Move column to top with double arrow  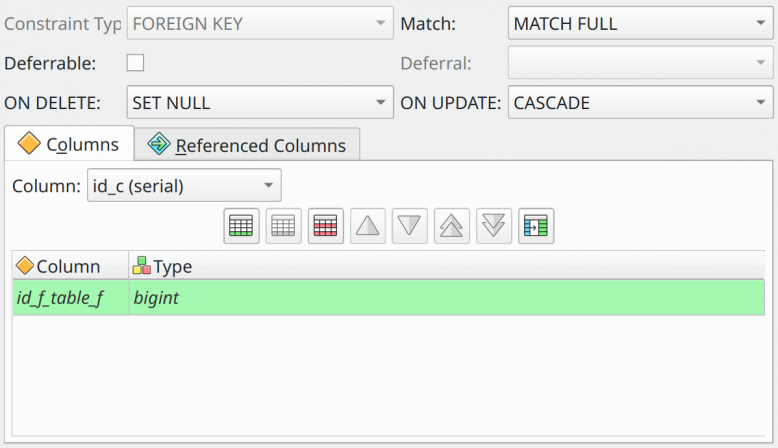pos(452,226)
